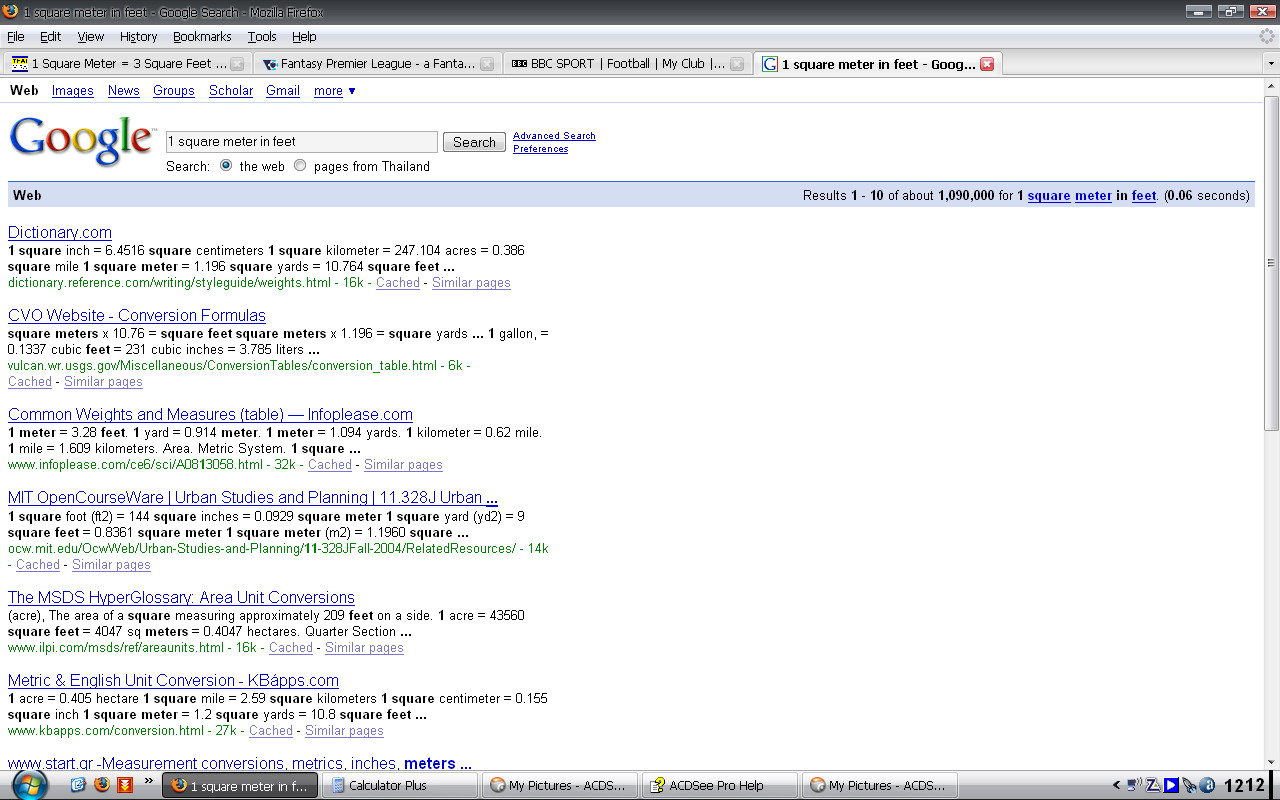The image size is (1280, 800).
Task: Click into the Google search input field
Action: pos(302,142)
